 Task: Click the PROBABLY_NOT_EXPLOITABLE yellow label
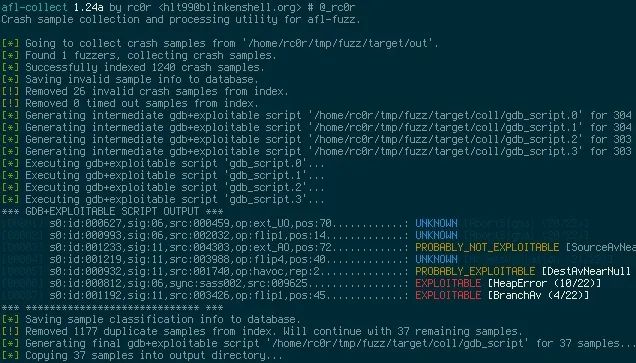point(487,247)
